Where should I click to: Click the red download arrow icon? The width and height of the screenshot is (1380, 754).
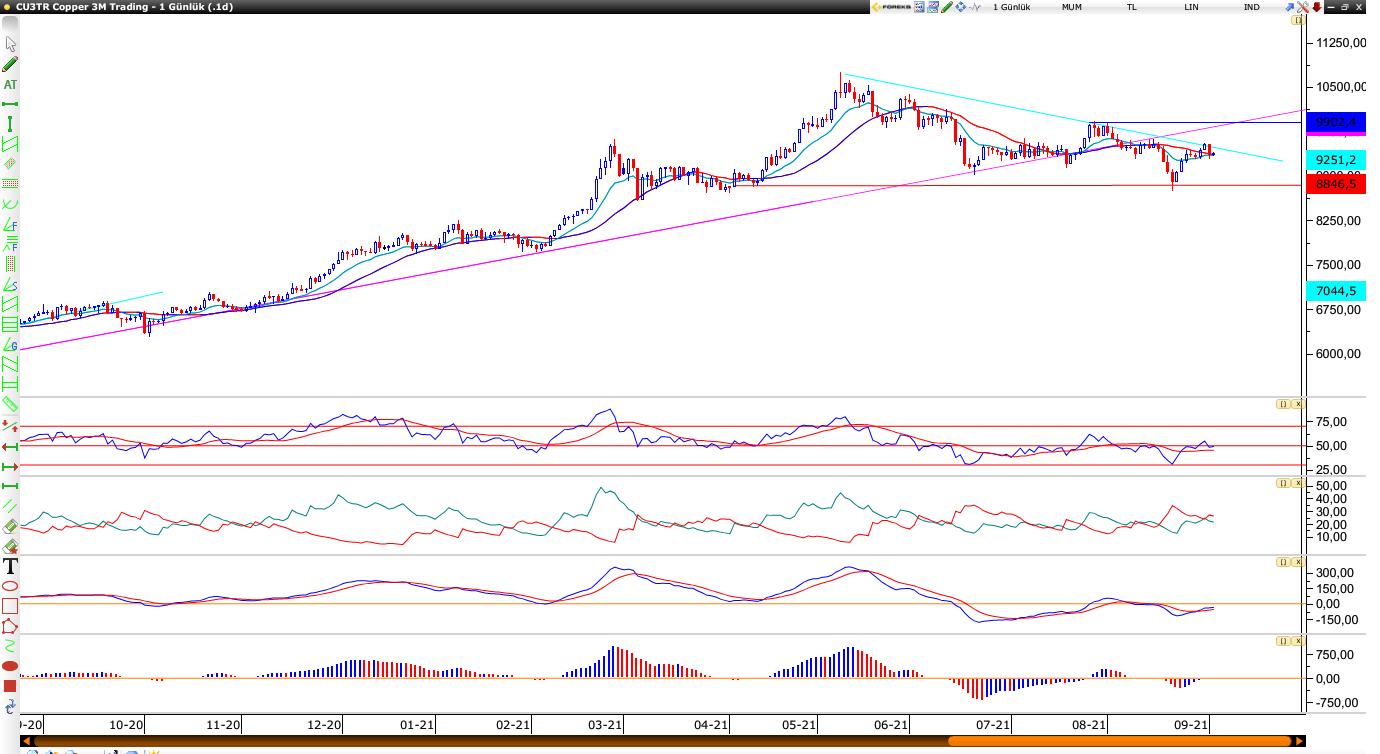[x=1317, y=7]
